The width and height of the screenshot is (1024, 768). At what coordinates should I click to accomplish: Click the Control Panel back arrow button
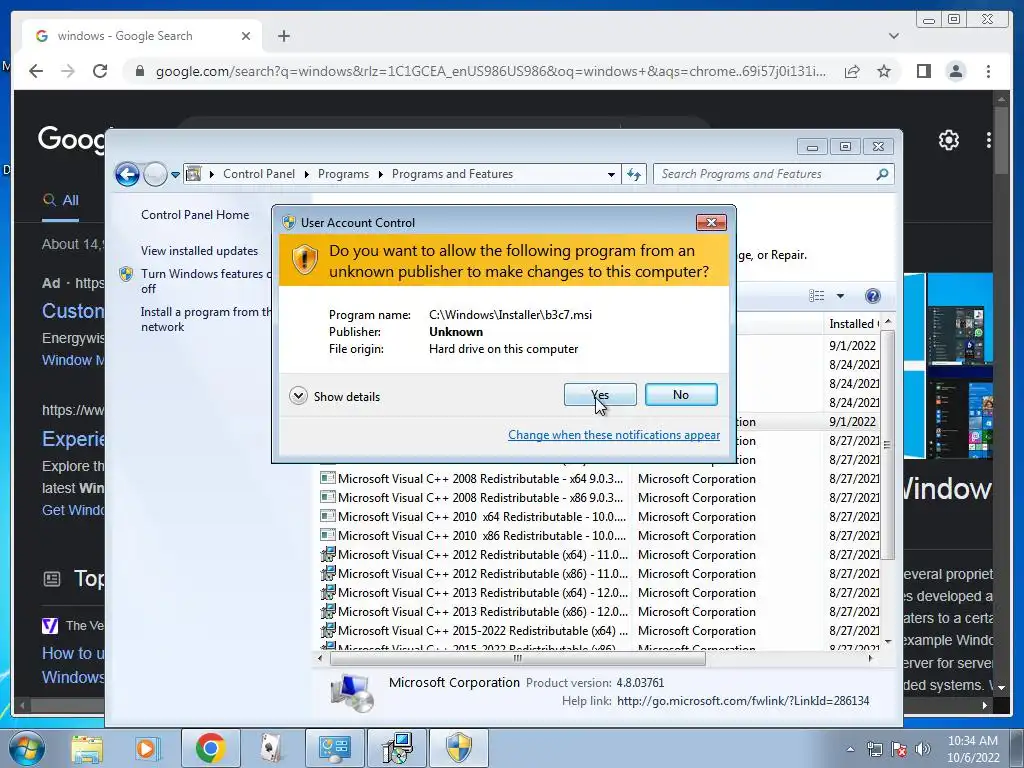coord(127,174)
